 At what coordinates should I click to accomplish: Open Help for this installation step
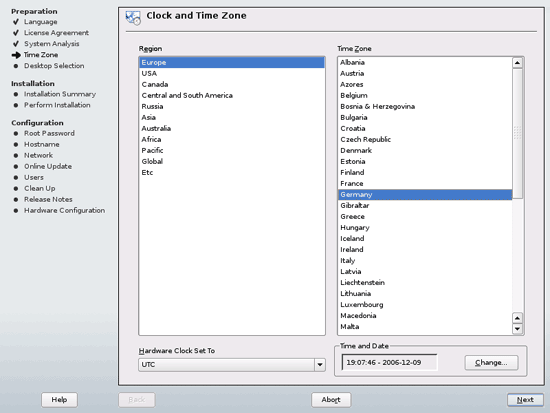pyautogui.click(x=59, y=400)
